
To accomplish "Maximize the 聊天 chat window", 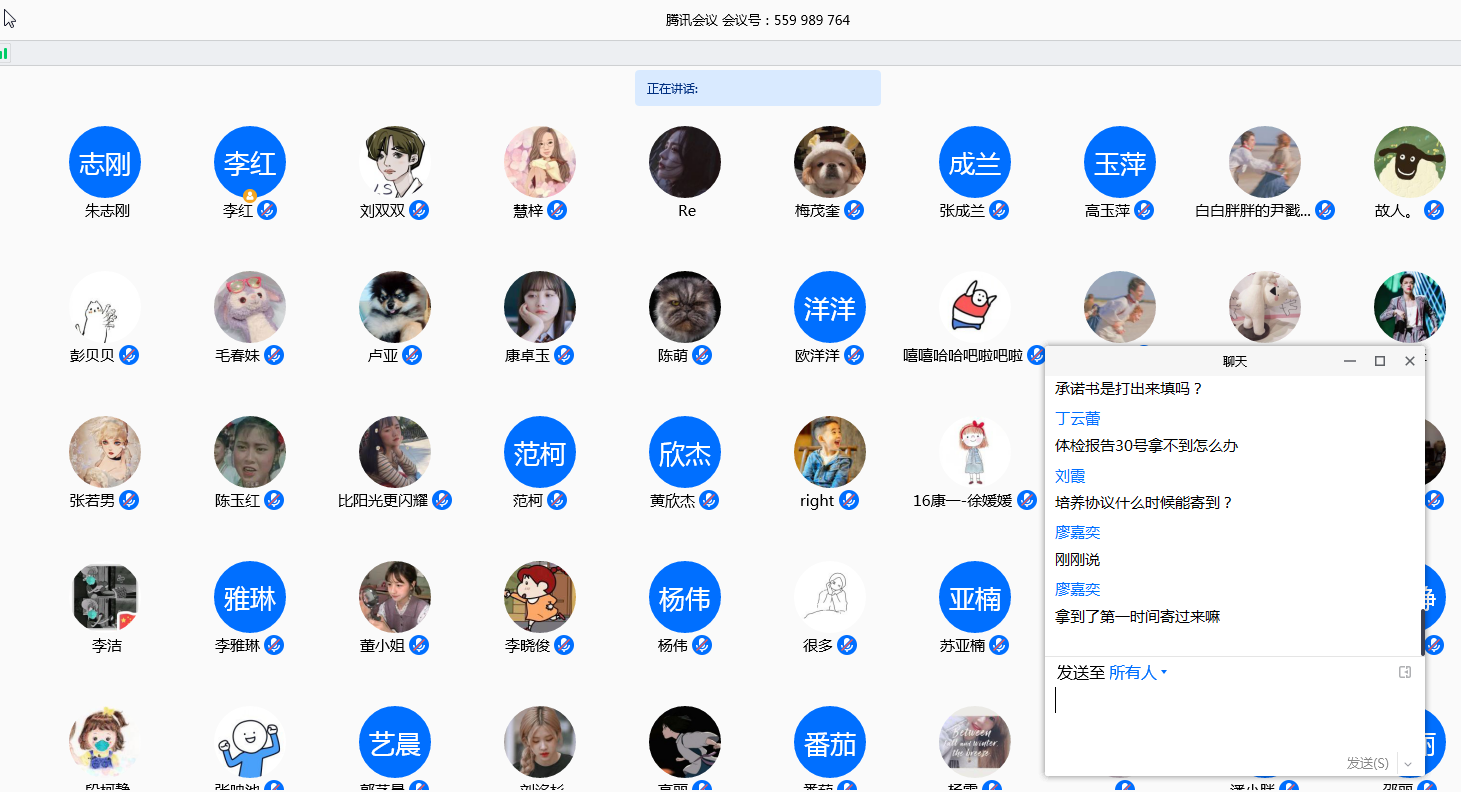I will tap(1380, 361).
